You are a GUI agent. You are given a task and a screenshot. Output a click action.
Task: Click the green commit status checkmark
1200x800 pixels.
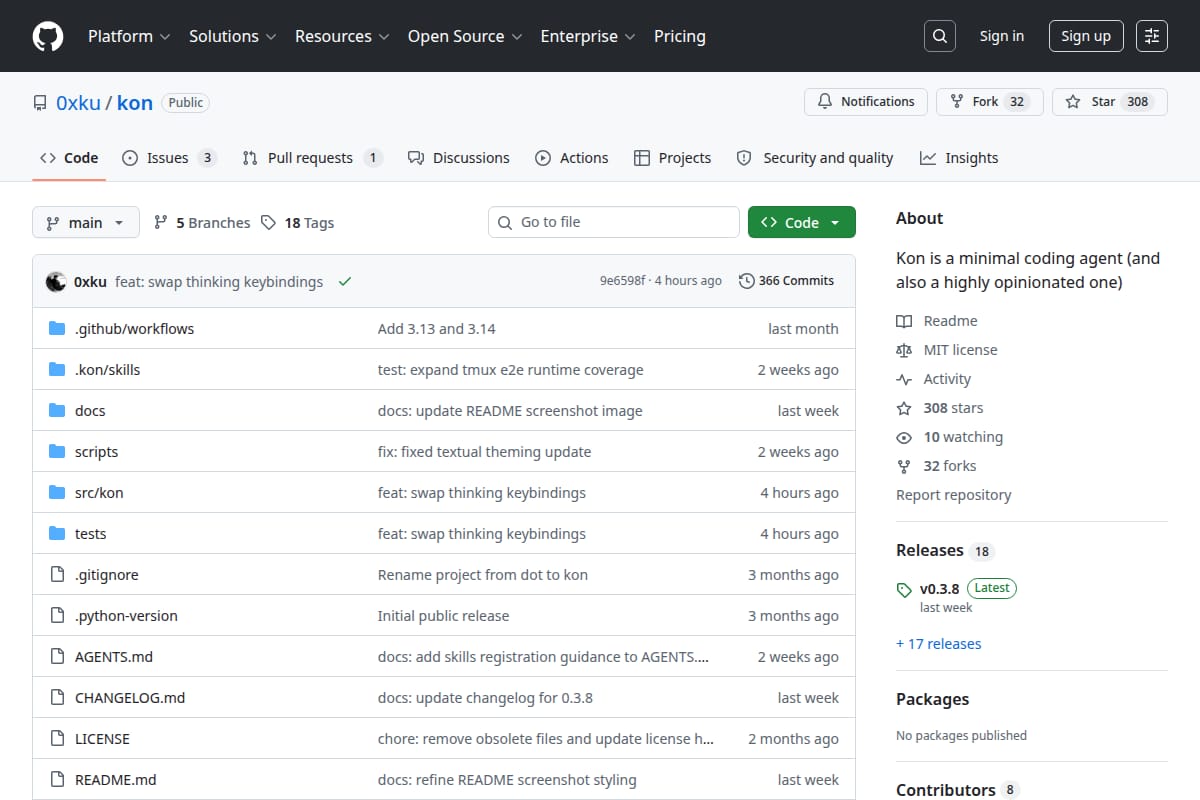pyautogui.click(x=345, y=282)
